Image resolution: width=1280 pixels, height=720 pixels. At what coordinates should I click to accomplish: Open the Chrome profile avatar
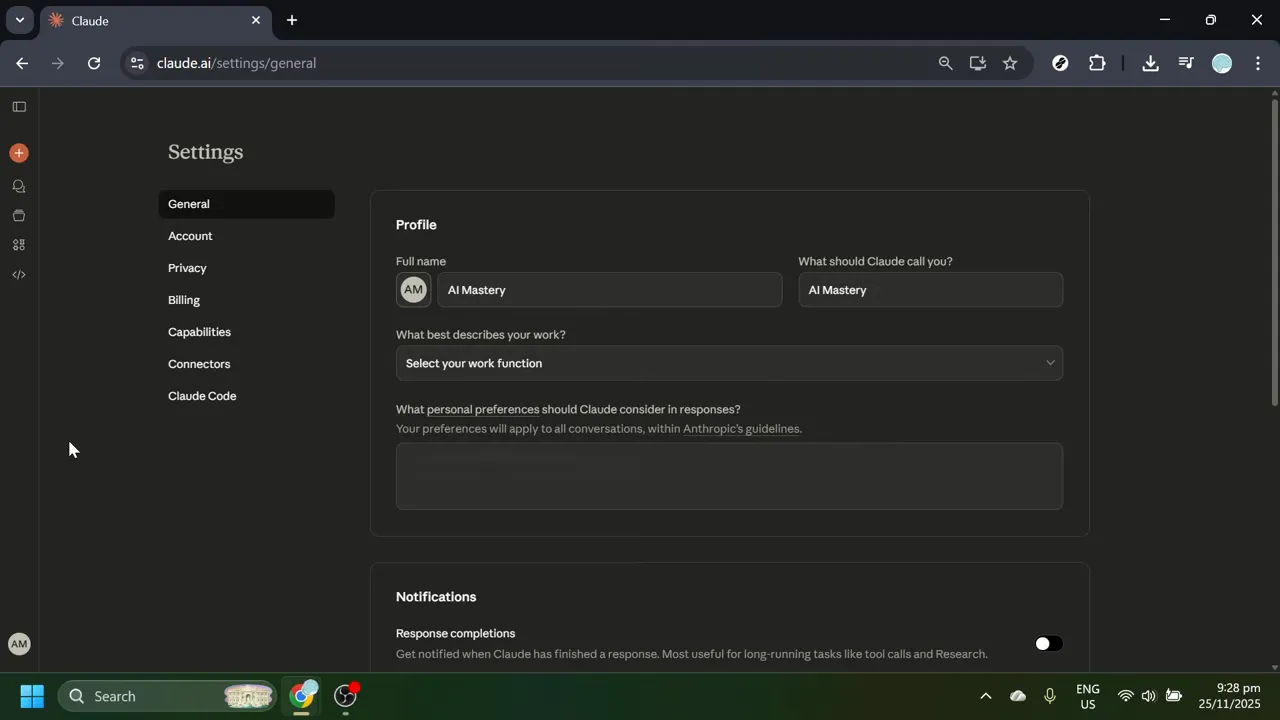(1222, 63)
